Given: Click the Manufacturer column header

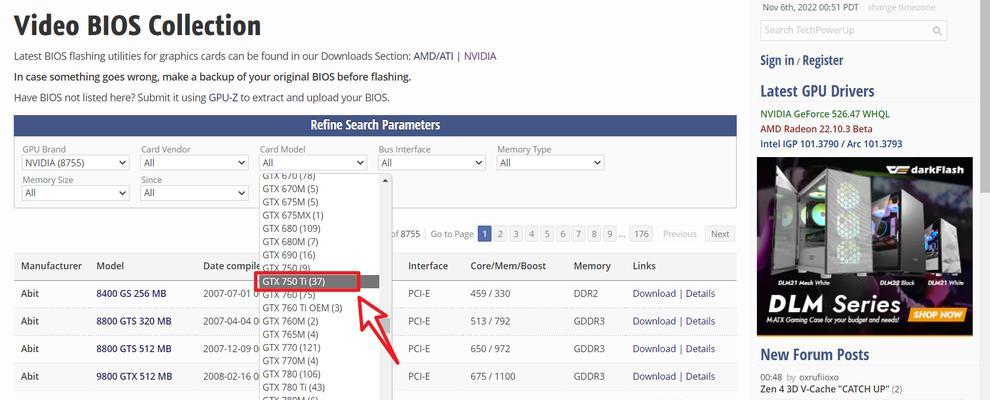Looking at the screenshot, I should pos(51,266).
